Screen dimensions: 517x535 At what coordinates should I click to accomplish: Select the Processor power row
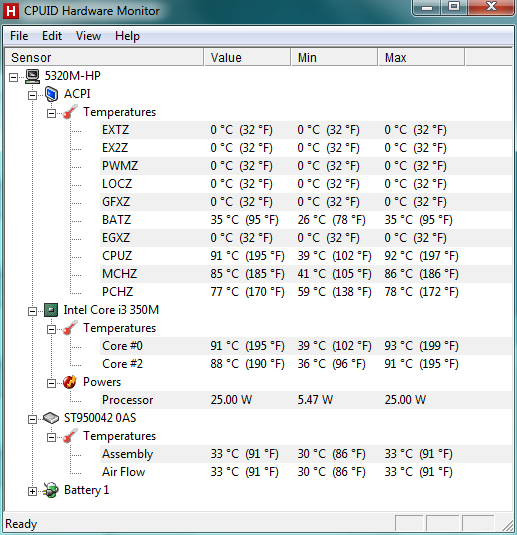pyautogui.click(x=306, y=400)
